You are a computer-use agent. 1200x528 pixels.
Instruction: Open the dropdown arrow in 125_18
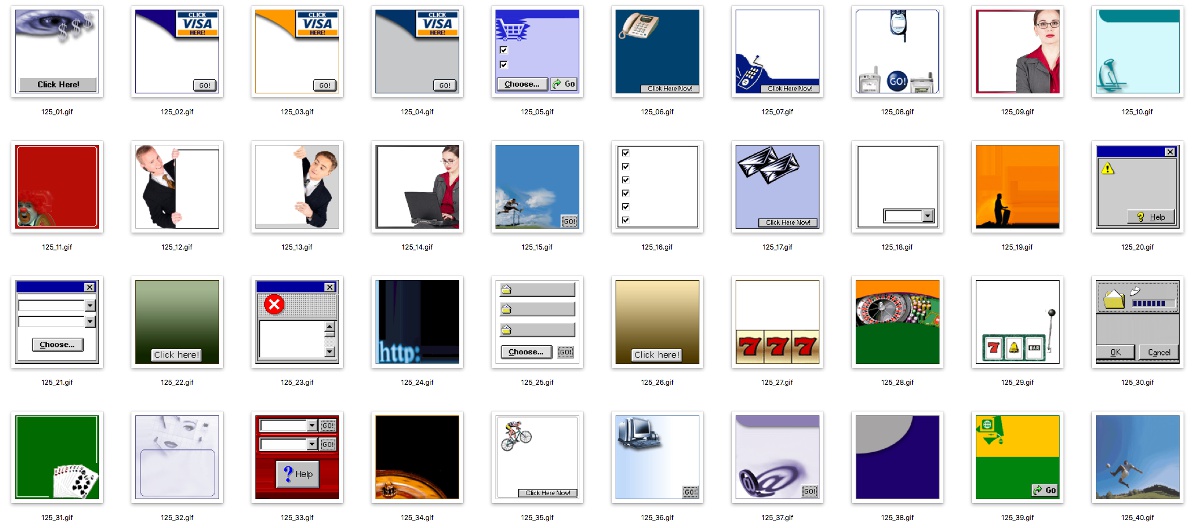(x=927, y=216)
